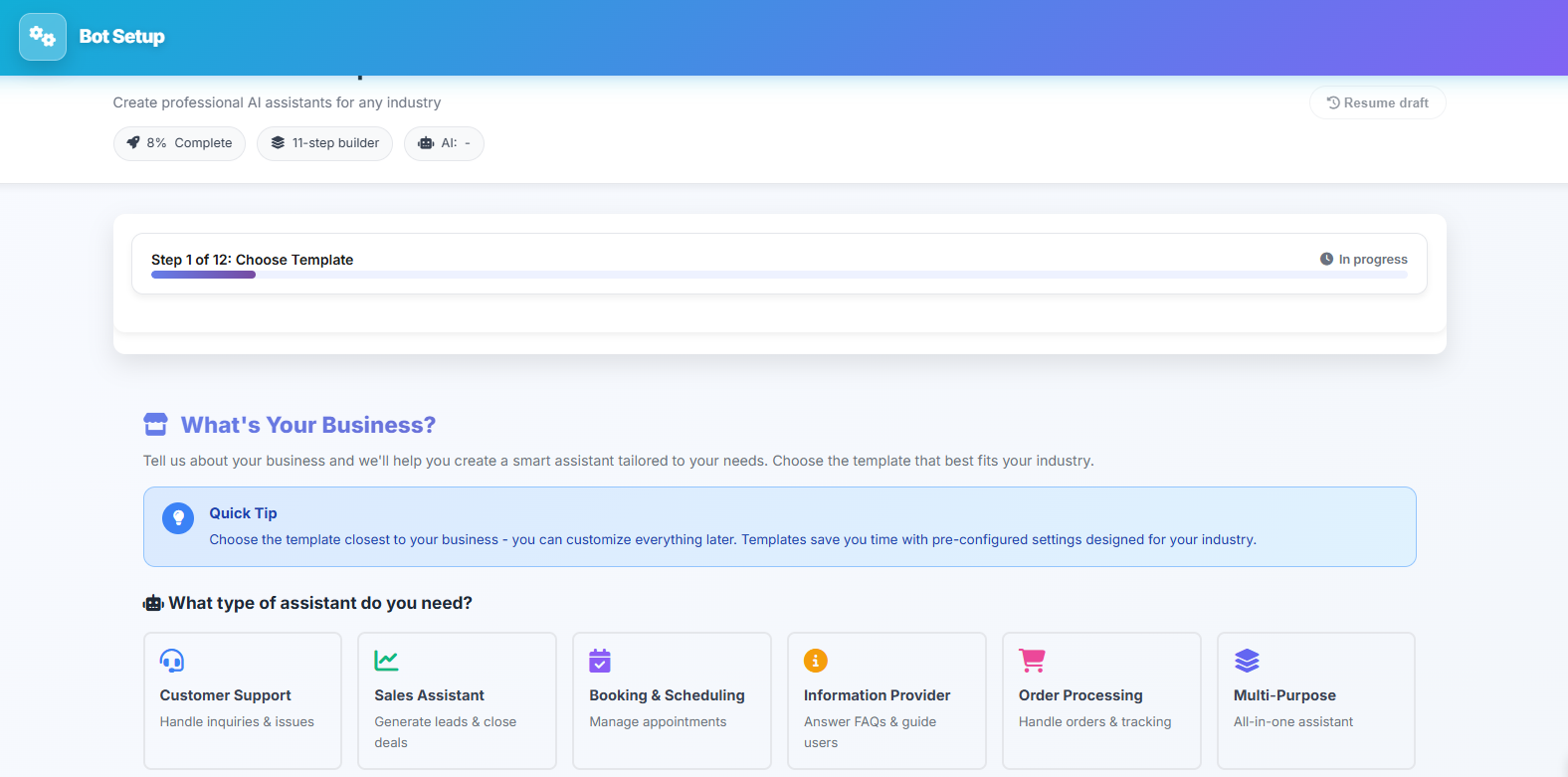Click the layers icon on Multi-Purpose
The height and width of the screenshot is (777, 1568).
[x=1247, y=661]
